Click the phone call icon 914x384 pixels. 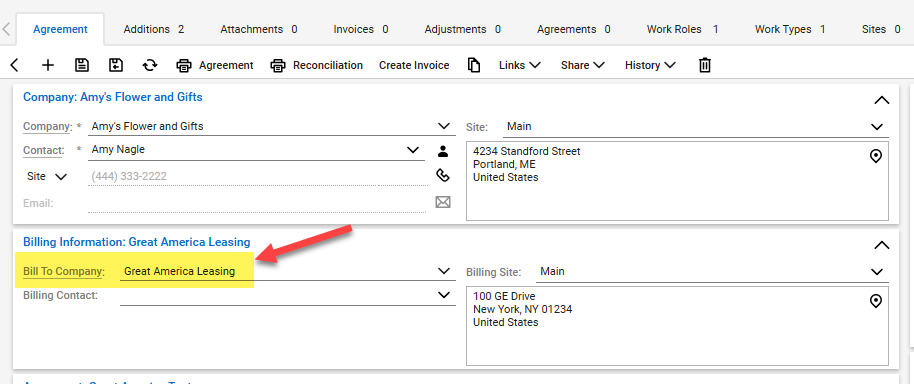[443, 175]
